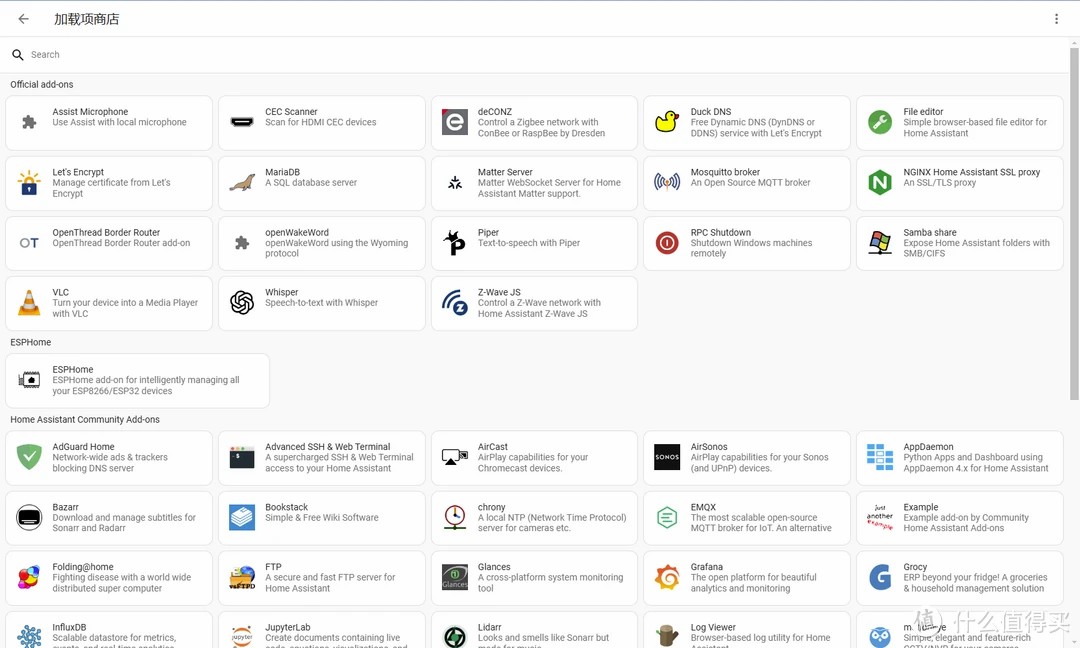Click the Samba share Windows flag icon
Screen dimensions: 1080x648
point(880,243)
